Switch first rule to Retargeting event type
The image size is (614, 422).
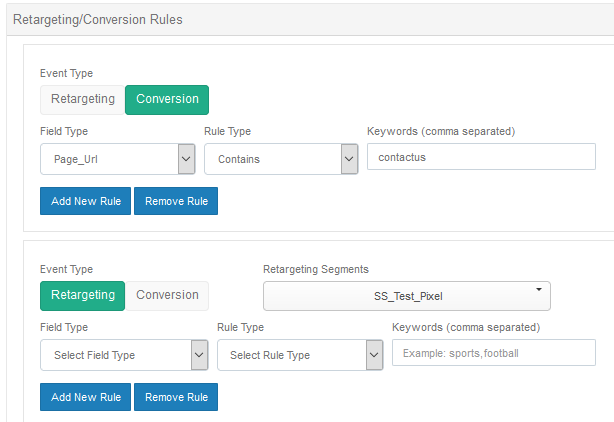pos(83,99)
